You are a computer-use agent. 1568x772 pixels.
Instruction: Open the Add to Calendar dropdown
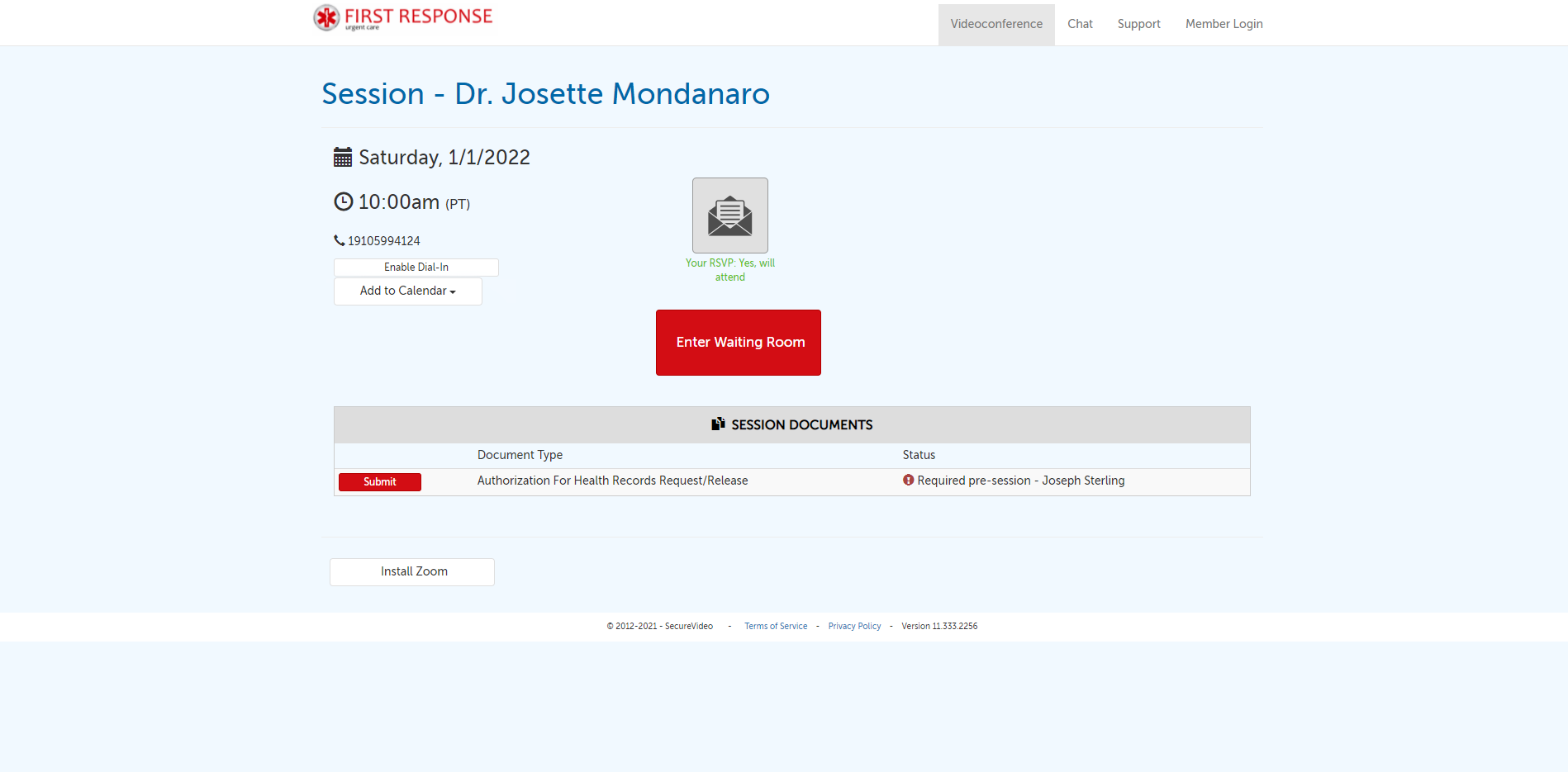tap(407, 291)
